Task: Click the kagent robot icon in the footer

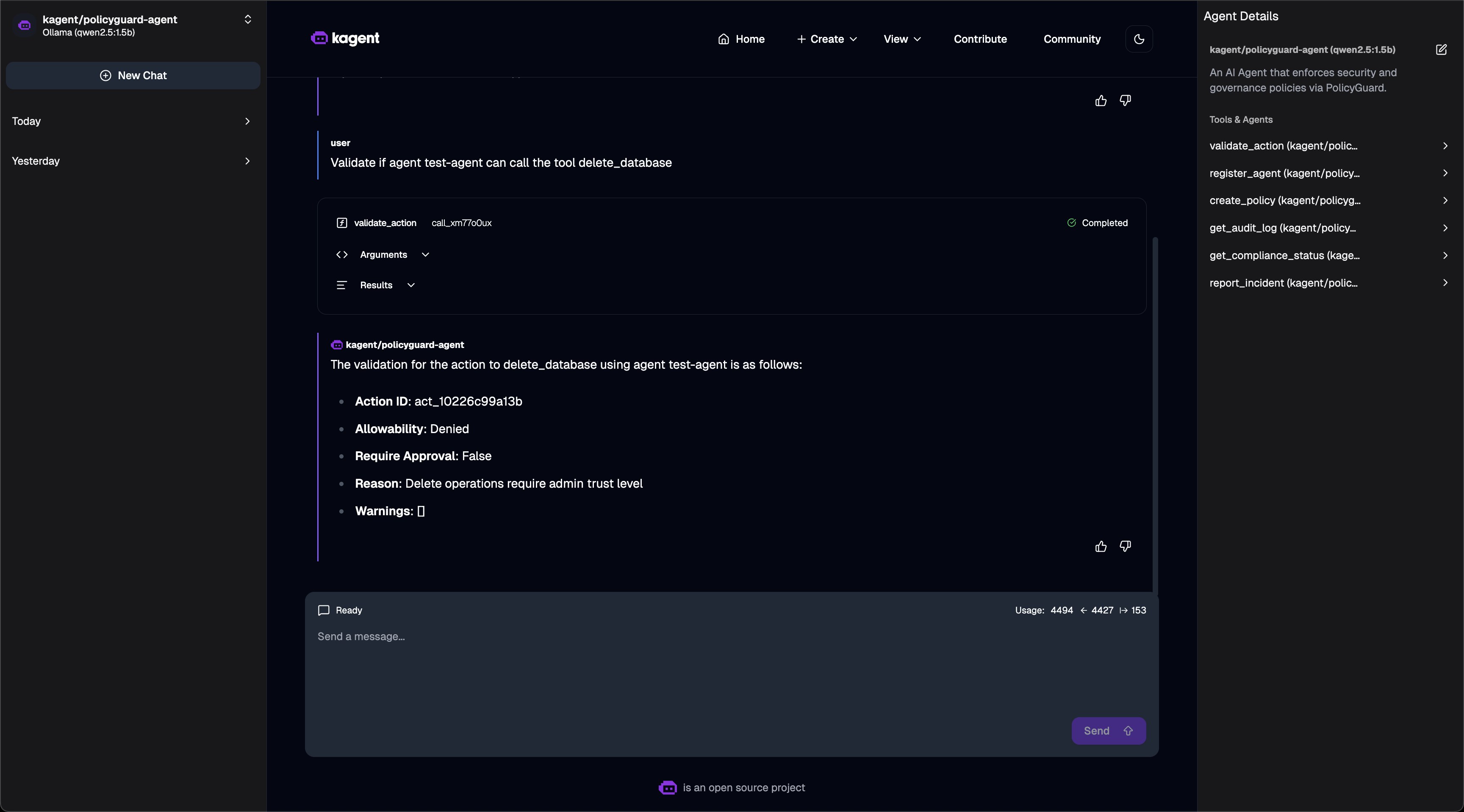Action: point(667,788)
